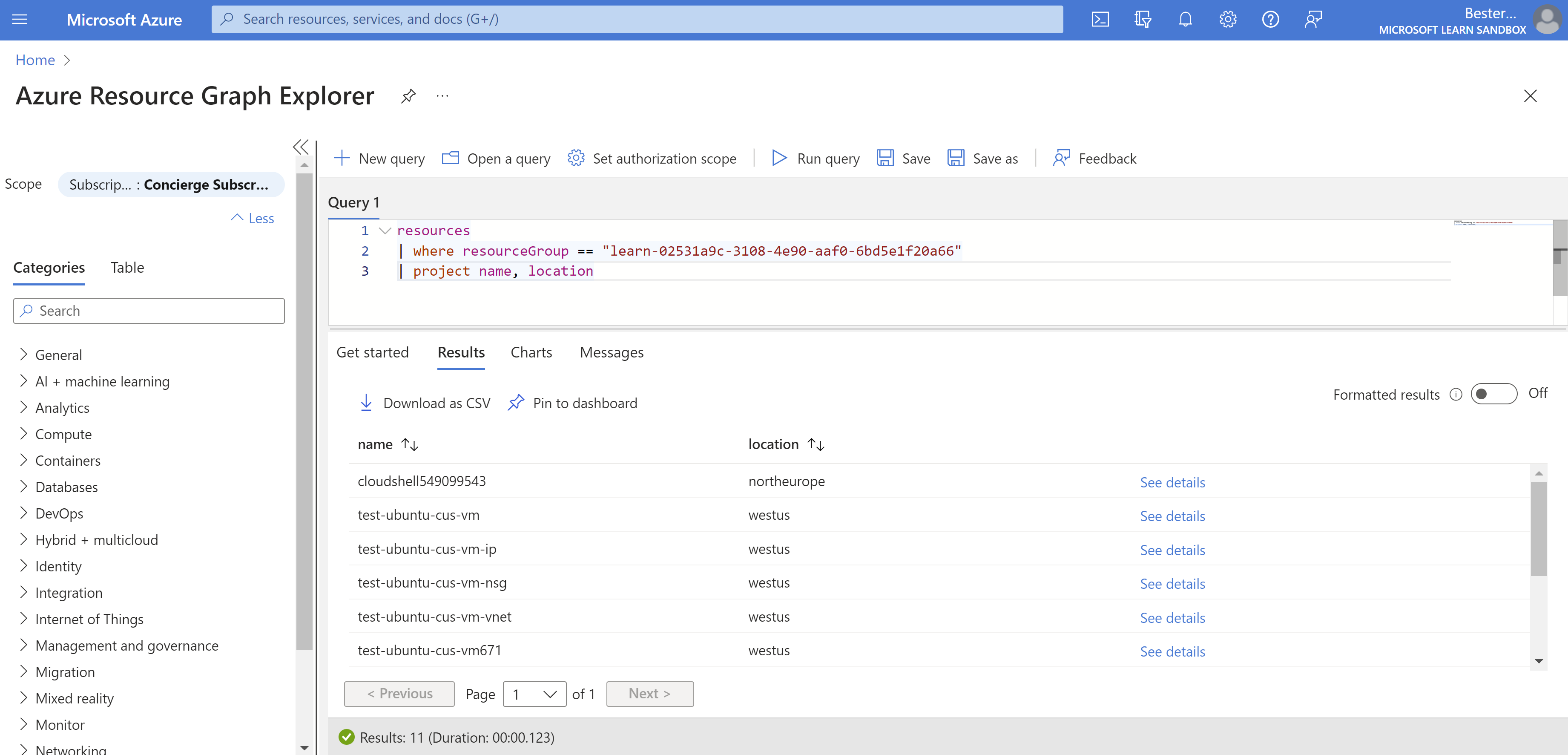The image size is (1568, 755).
Task: Select the Query 1 tab
Action: coord(353,202)
